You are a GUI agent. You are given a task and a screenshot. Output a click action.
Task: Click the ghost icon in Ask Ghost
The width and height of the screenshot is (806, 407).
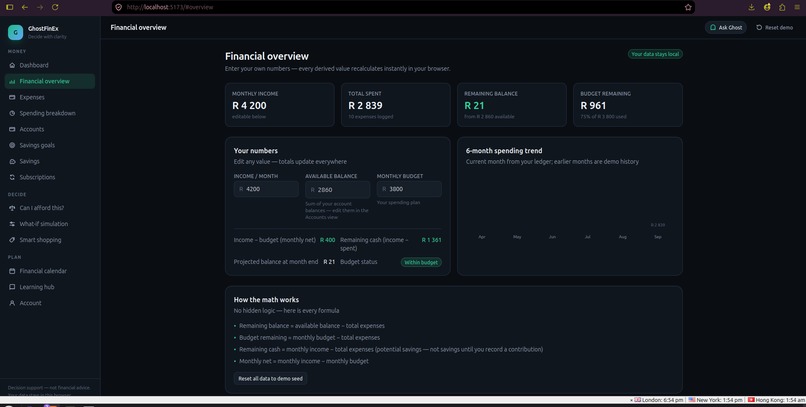click(x=713, y=27)
